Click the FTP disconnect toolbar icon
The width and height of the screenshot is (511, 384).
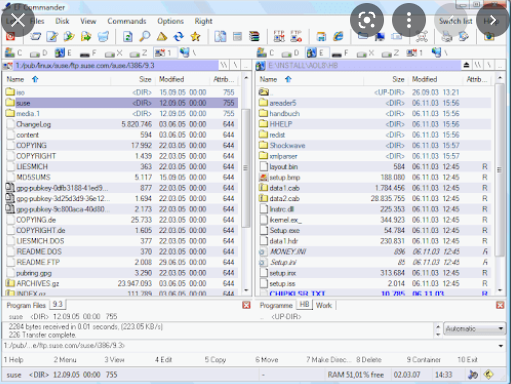(x=296, y=36)
